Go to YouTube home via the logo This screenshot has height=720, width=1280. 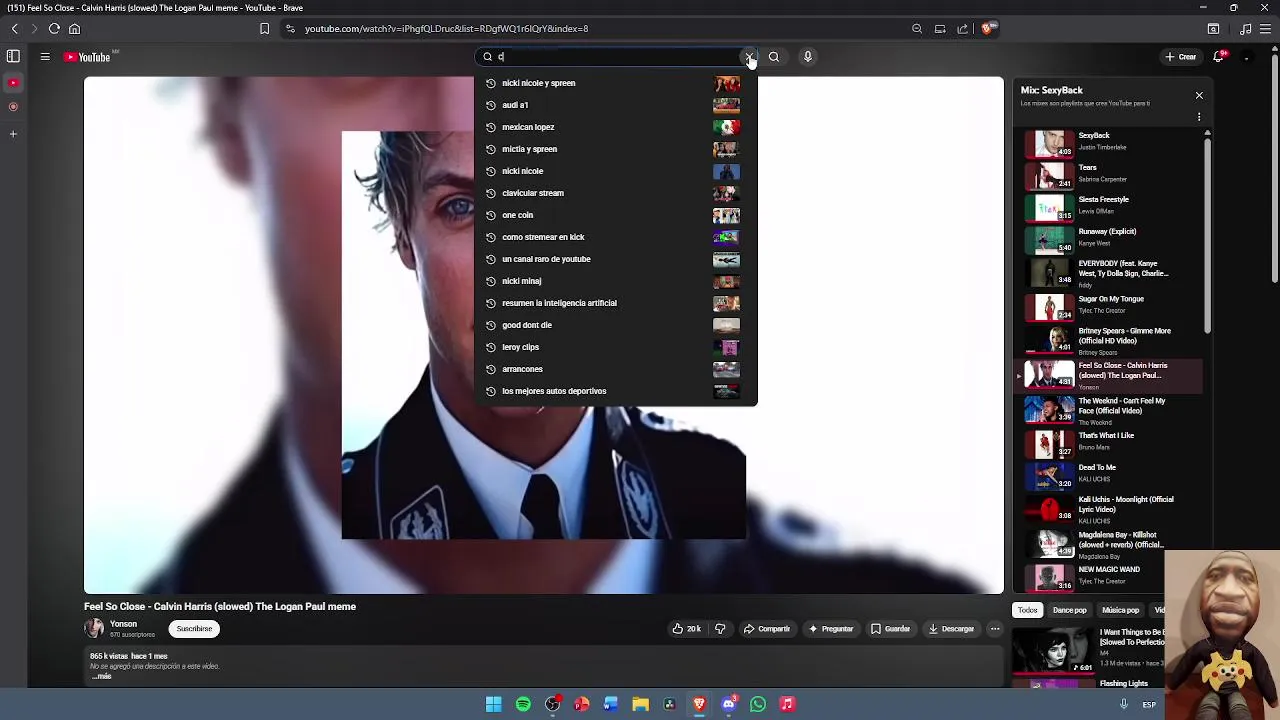[x=88, y=57]
